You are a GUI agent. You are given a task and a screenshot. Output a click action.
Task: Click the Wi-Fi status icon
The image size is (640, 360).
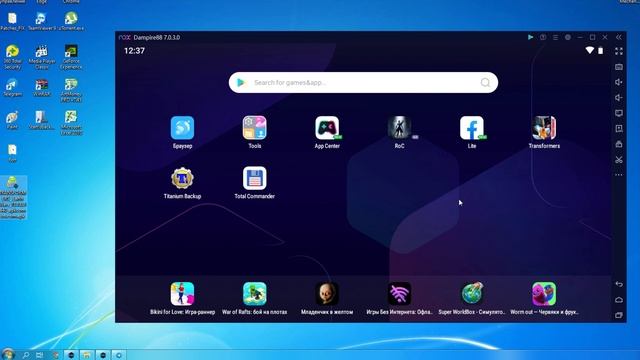coord(589,50)
